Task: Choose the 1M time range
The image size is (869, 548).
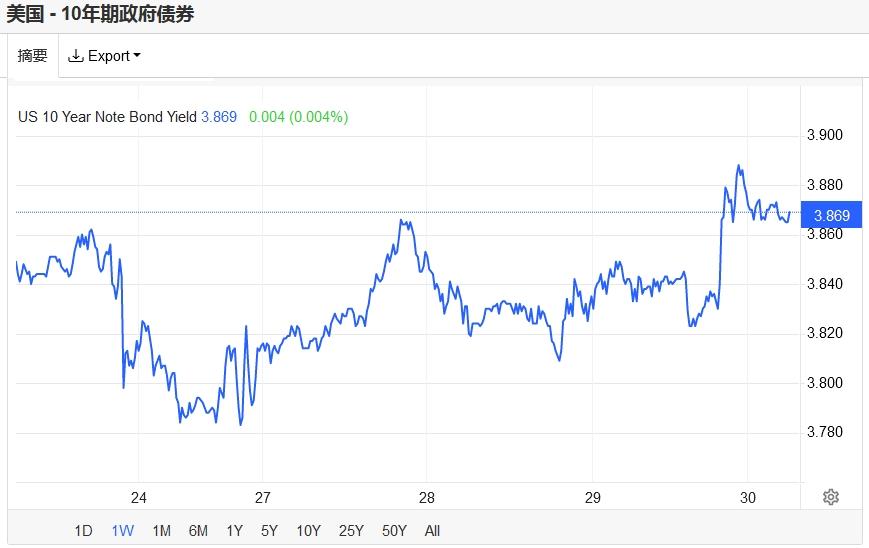Action: coord(161,531)
